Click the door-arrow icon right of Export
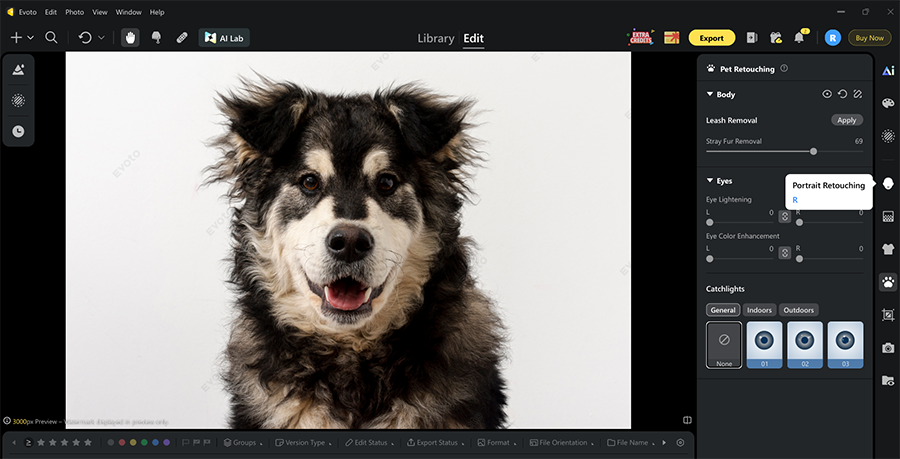This screenshot has height=459, width=900. 752,38
